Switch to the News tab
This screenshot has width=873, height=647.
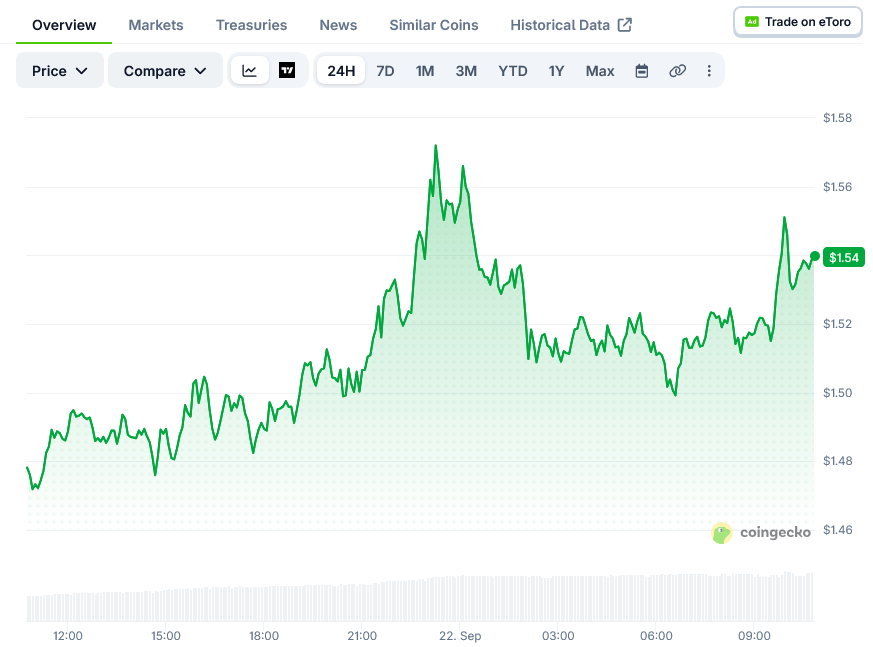pyautogui.click(x=338, y=25)
